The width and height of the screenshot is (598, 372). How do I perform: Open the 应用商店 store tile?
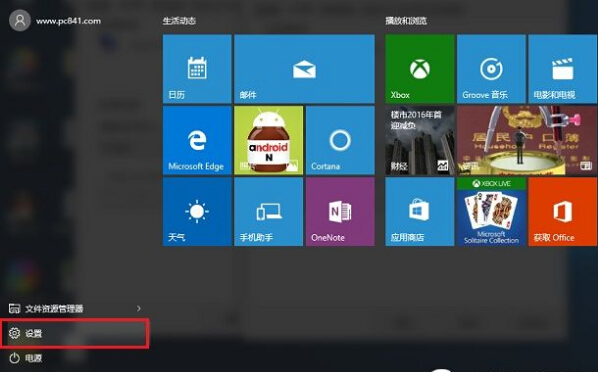[x=420, y=212]
